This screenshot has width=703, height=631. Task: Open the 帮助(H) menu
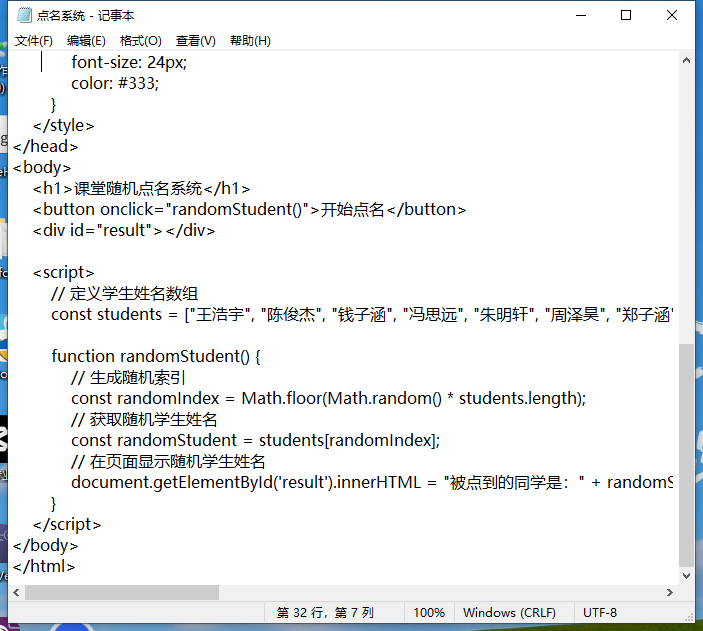pos(250,41)
